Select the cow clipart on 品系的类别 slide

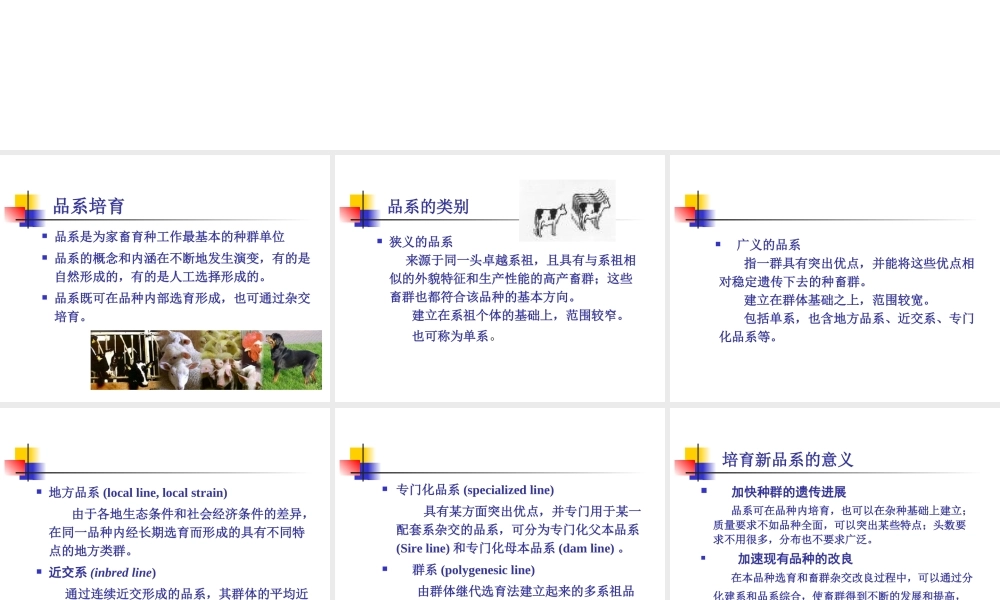tap(567, 210)
